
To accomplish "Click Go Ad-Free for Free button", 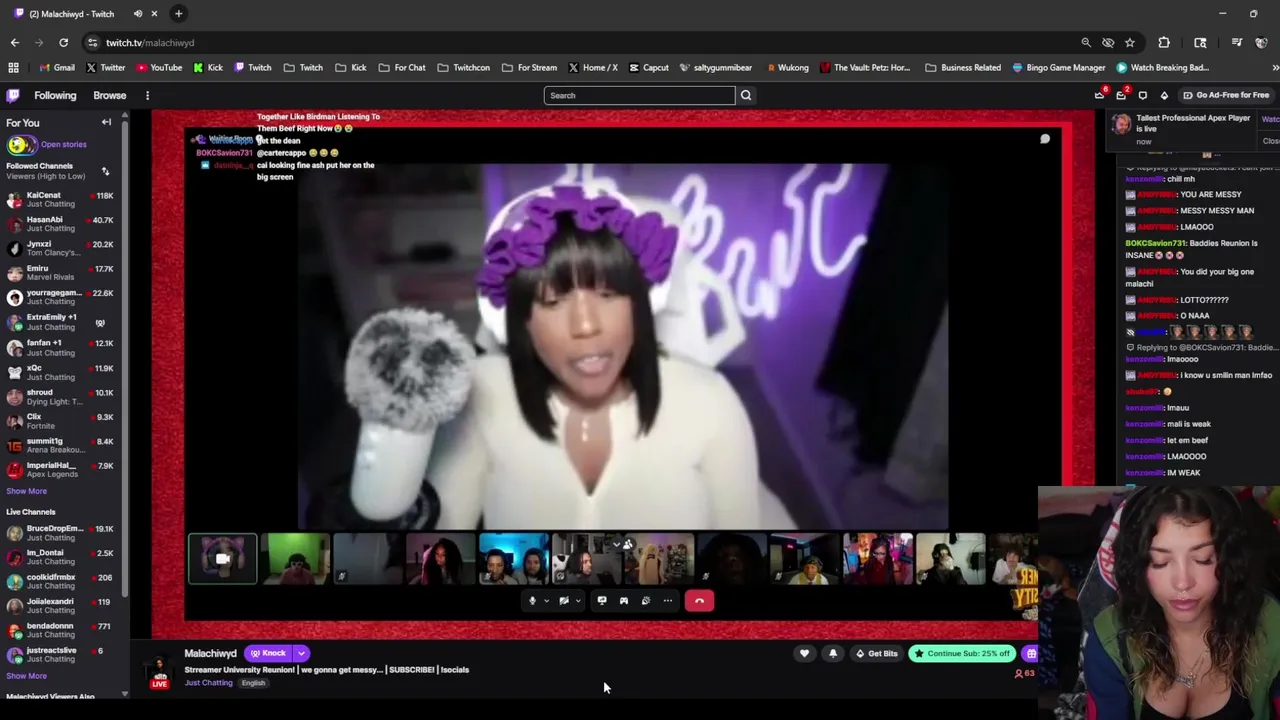I will [1226, 95].
